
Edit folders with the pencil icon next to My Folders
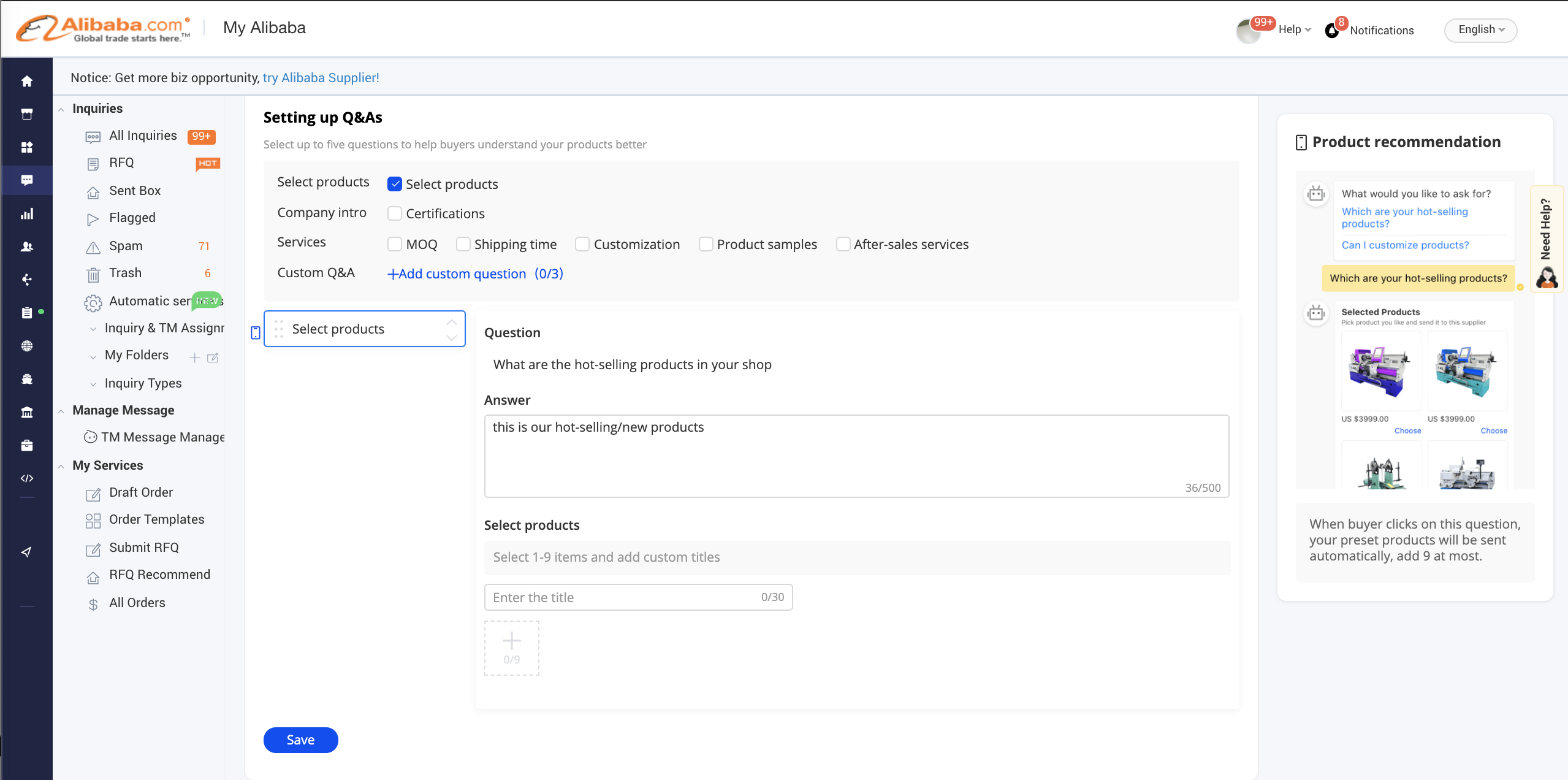click(x=213, y=357)
